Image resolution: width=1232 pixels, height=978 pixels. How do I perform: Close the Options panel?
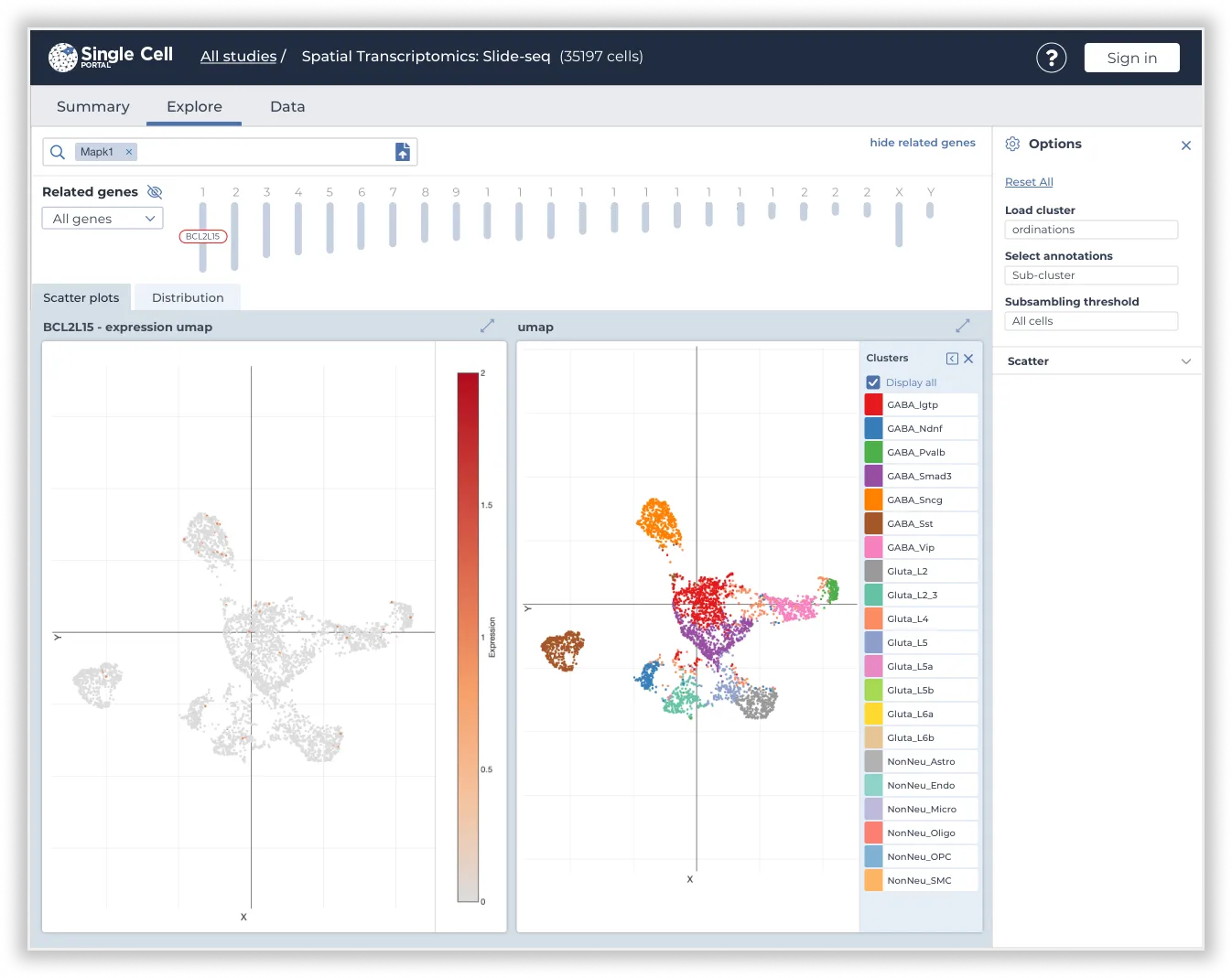point(1186,145)
